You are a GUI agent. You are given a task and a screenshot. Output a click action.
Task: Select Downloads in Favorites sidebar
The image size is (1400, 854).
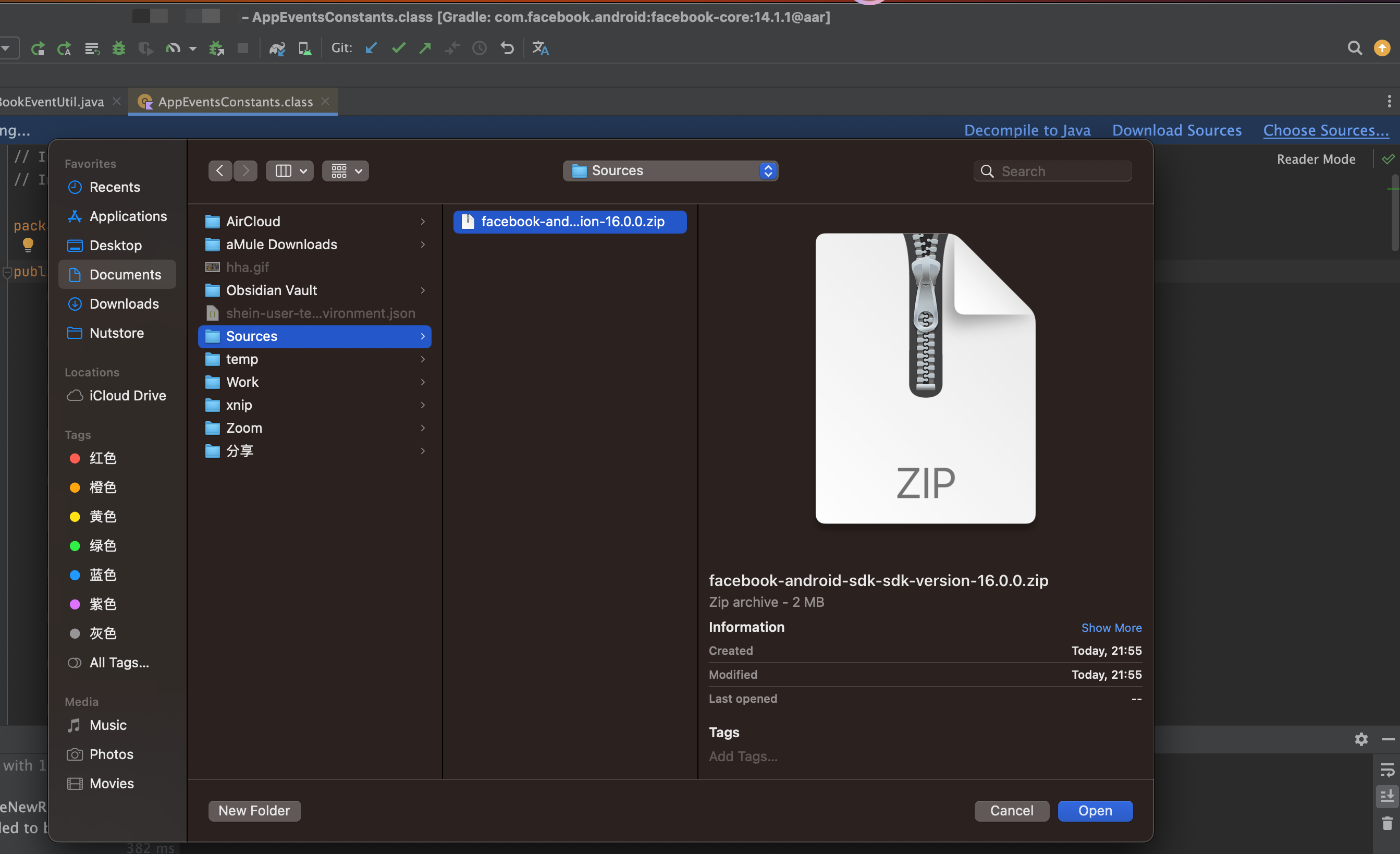(x=124, y=303)
